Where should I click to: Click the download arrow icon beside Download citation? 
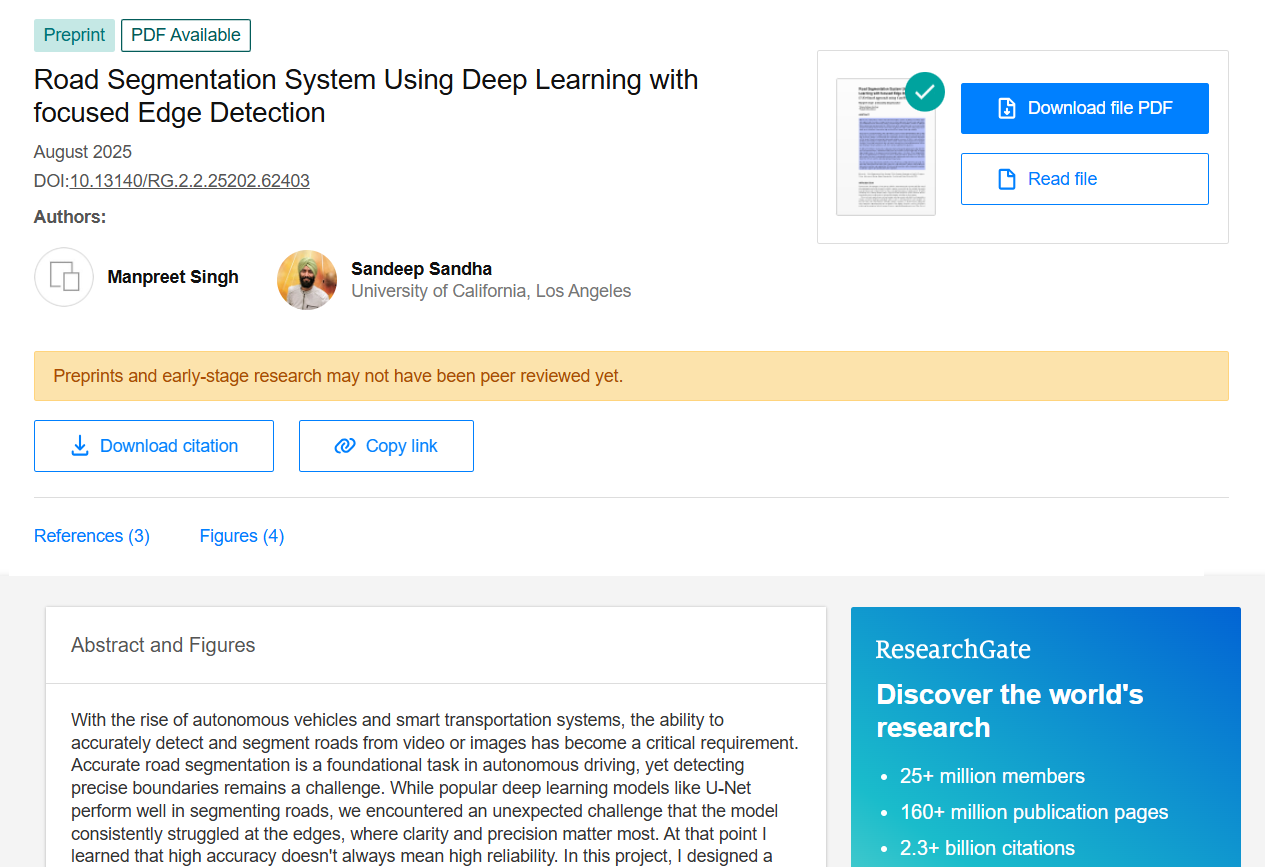coord(80,446)
